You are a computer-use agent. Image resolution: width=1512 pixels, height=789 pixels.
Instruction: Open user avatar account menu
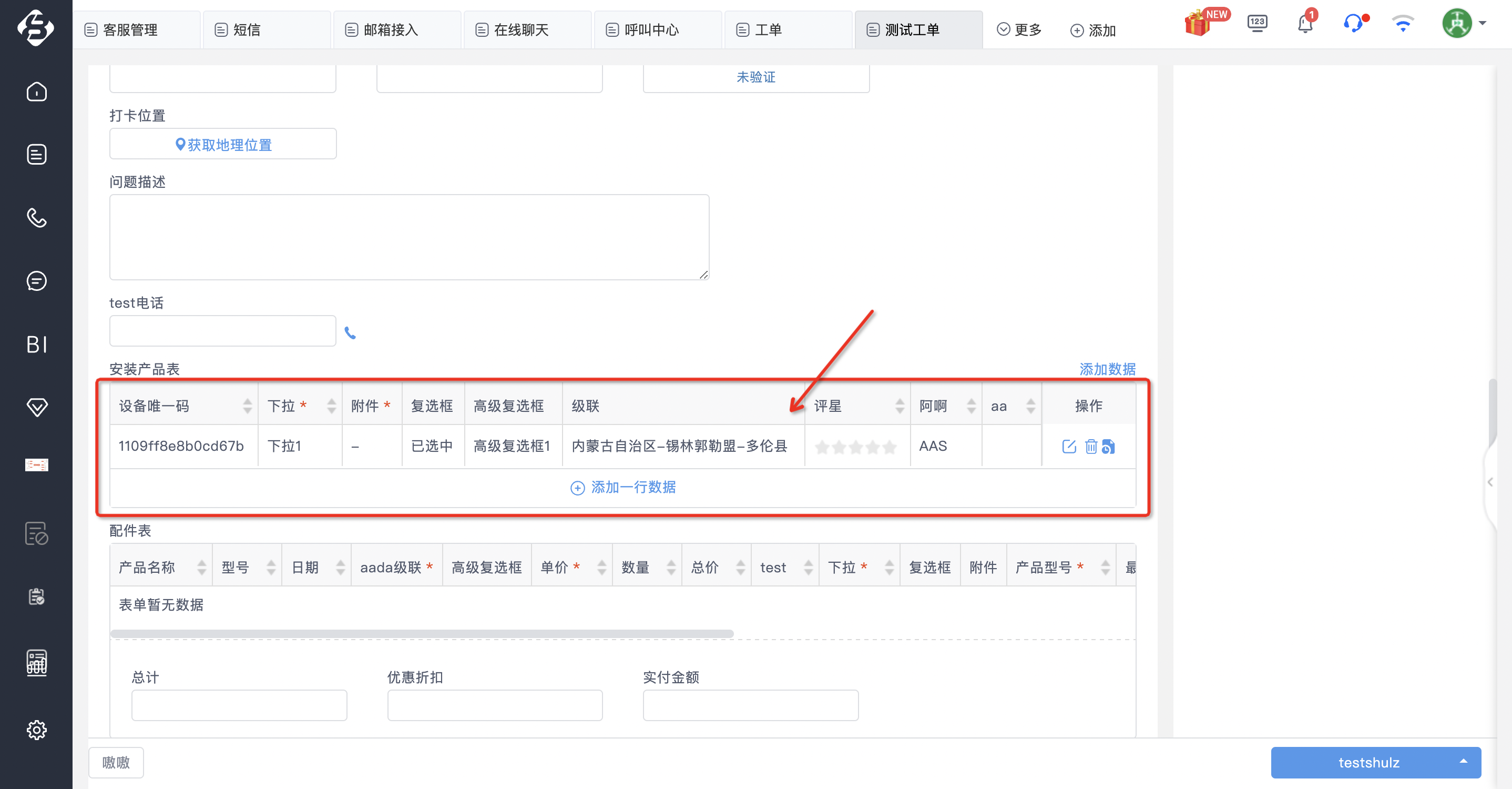(x=1464, y=24)
